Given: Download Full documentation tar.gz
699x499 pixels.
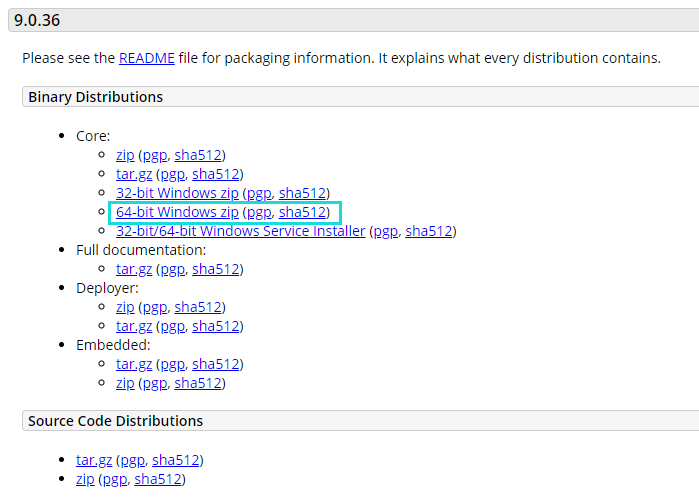Looking at the screenshot, I should (134, 269).
